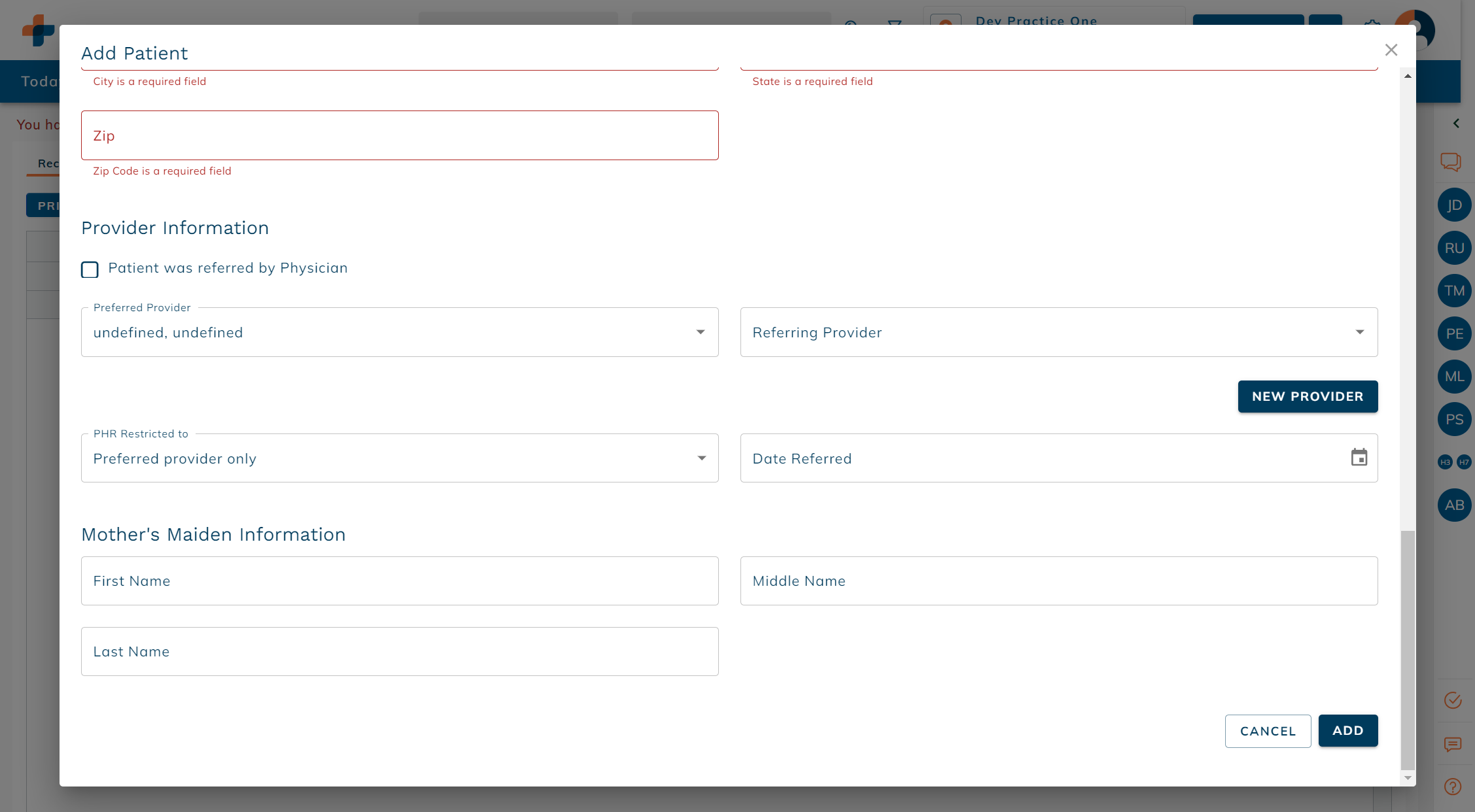Image resolution: width=1475 pixels, height=812 pixels.
Task: Click inside the Zip input field
Action: (400, 135)
